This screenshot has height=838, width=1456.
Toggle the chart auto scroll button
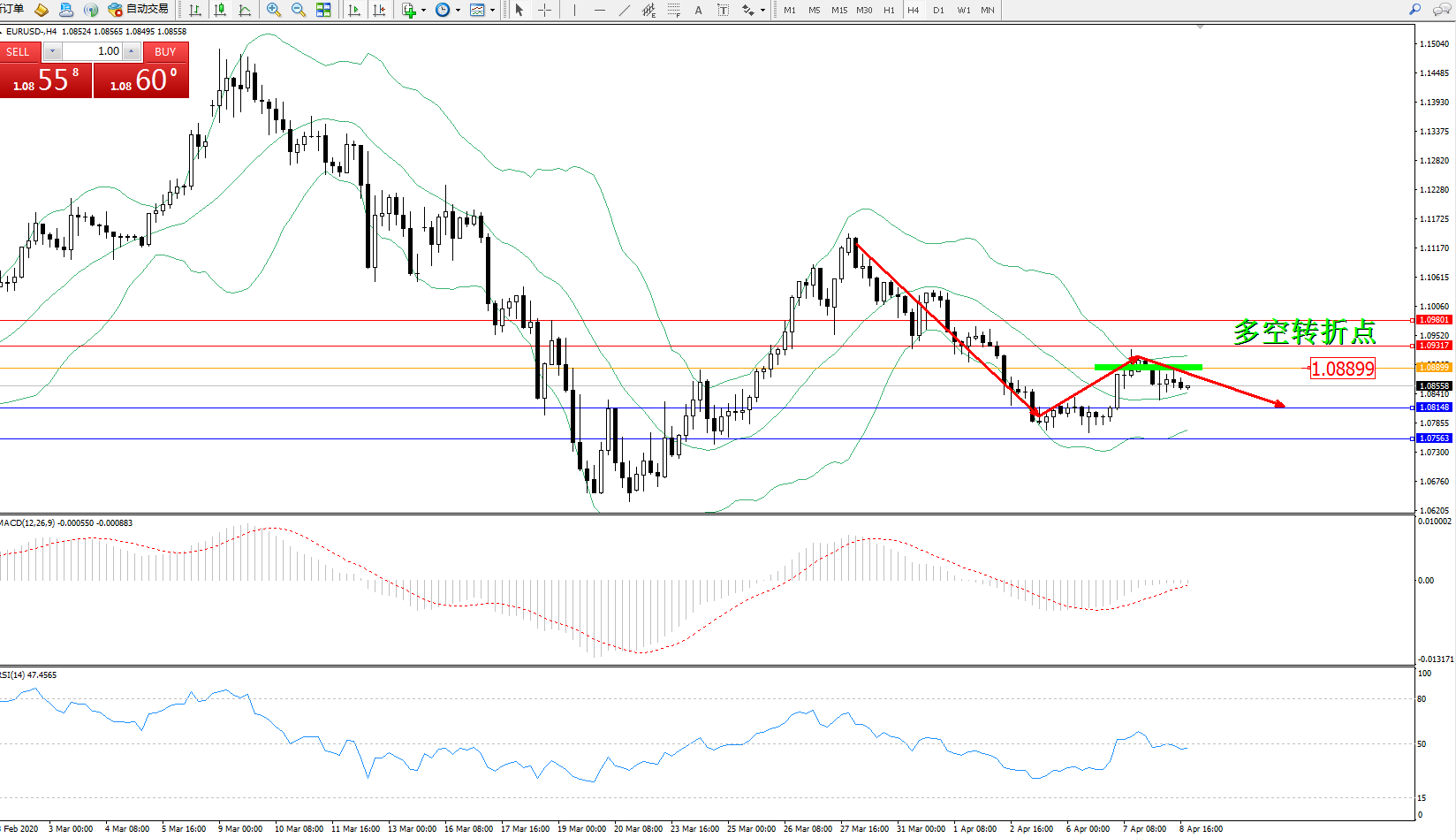click(354, 10)
